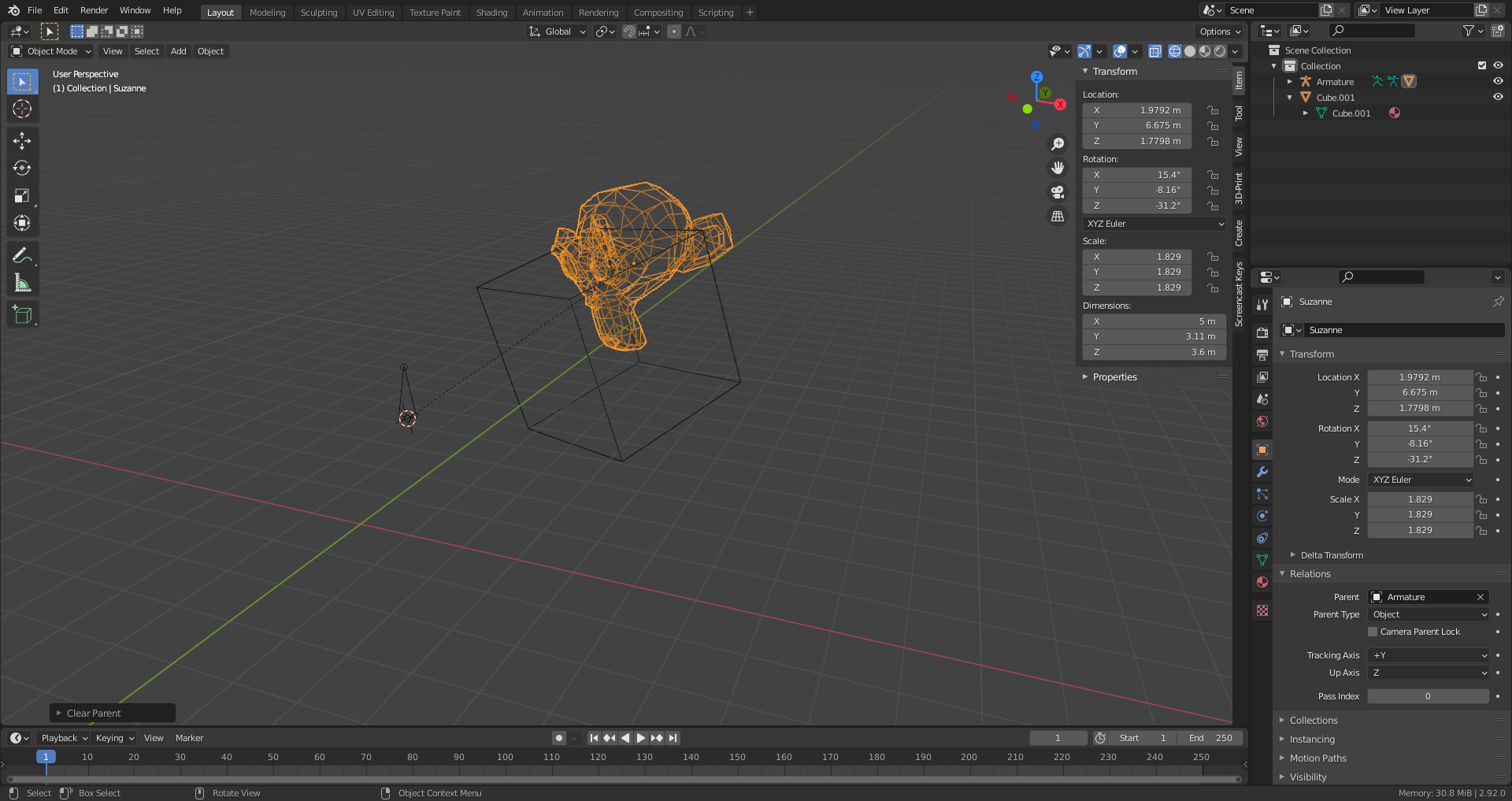Open the Up Axis dropdown
Screen dimensions: 1512x801
coord(1429,673)
